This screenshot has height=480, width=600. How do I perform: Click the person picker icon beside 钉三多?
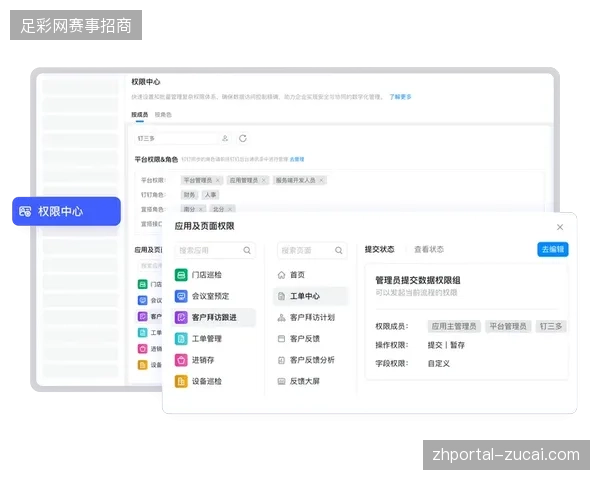[x=225, y=138]
